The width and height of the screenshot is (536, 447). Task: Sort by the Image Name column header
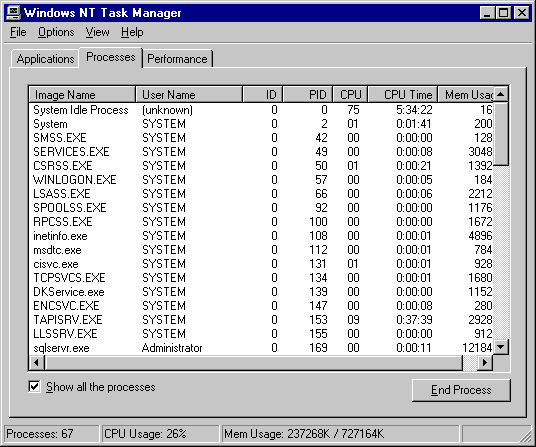[82, 94]
